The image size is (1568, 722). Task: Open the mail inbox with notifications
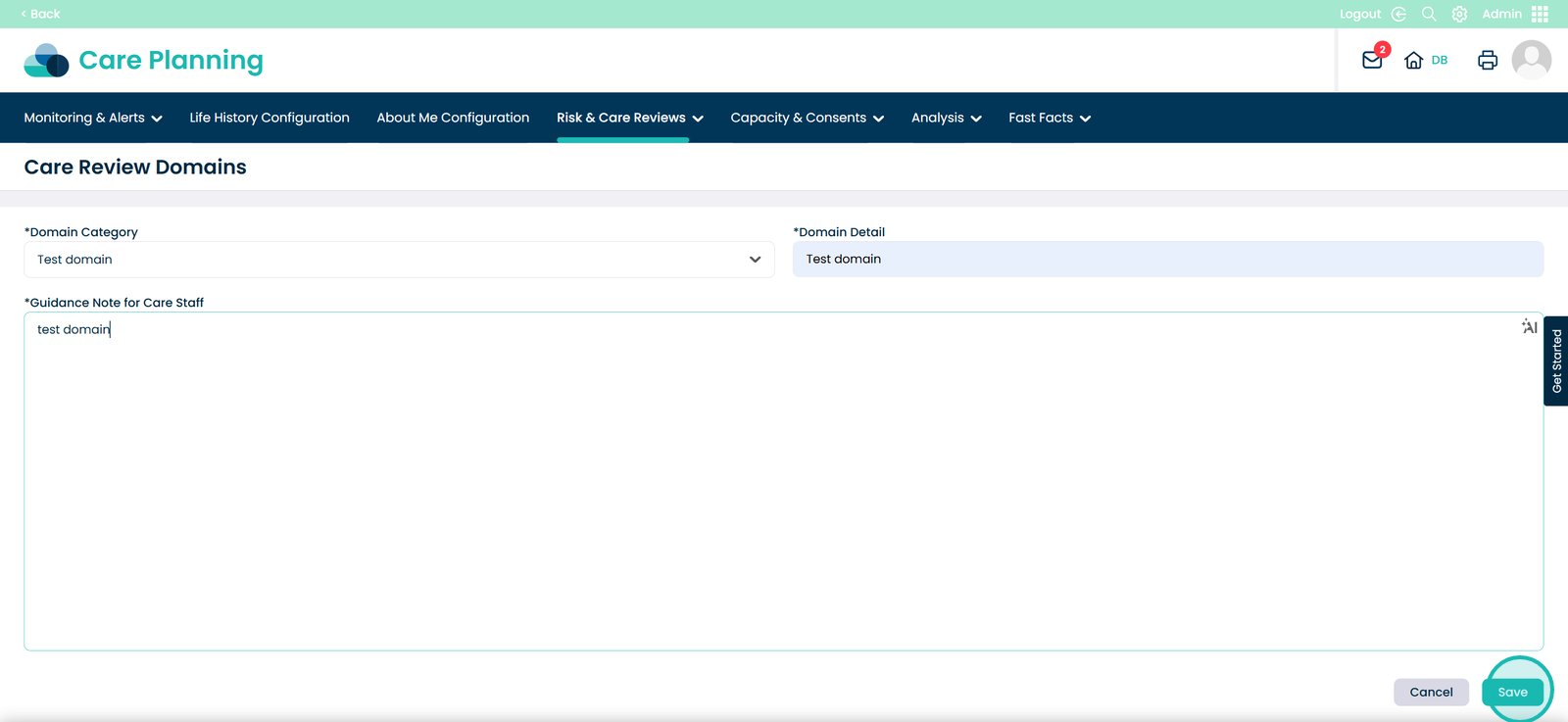(x=1372, y=60)
